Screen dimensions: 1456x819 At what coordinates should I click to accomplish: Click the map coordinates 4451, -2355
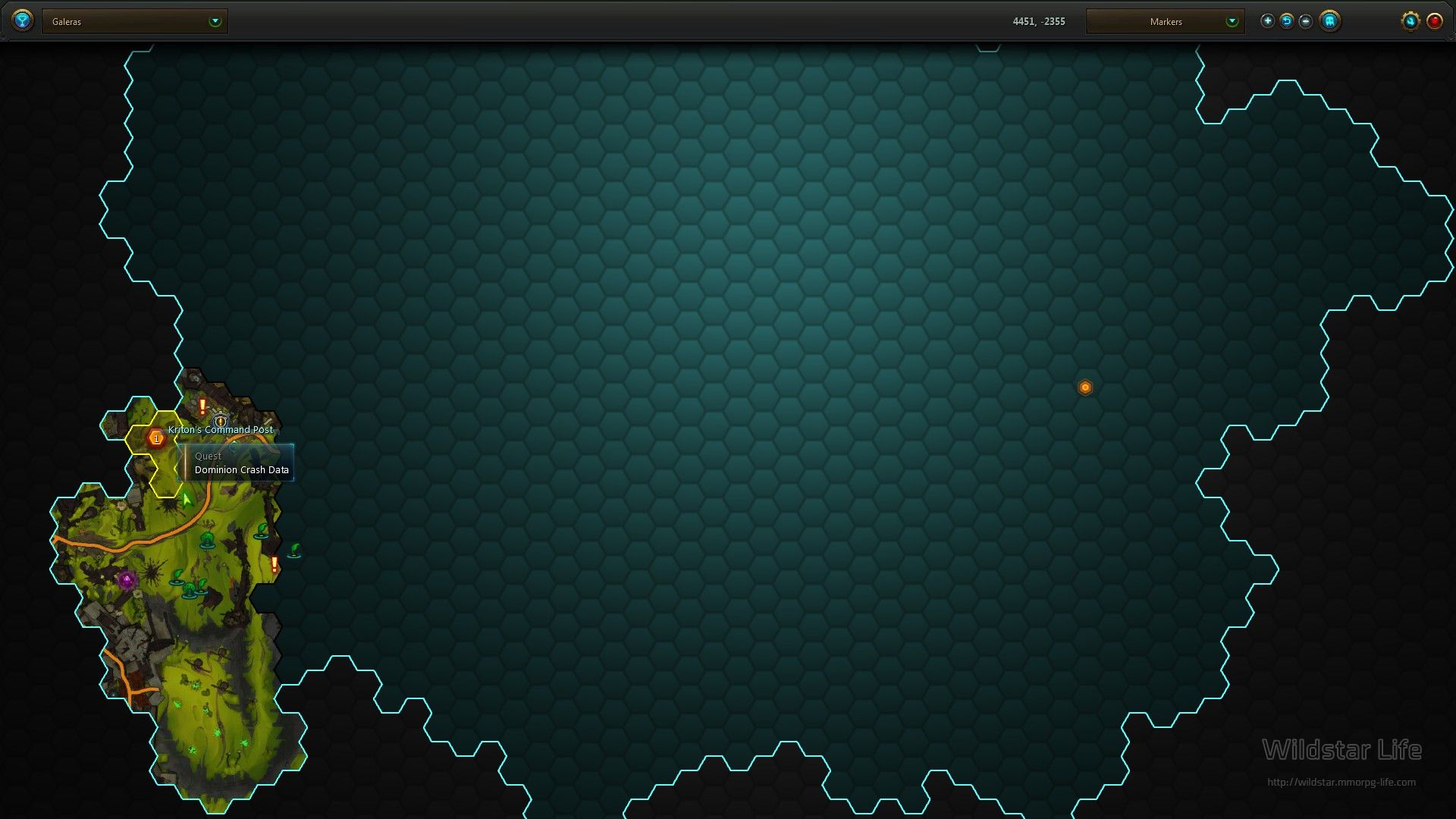point(1038,21)
